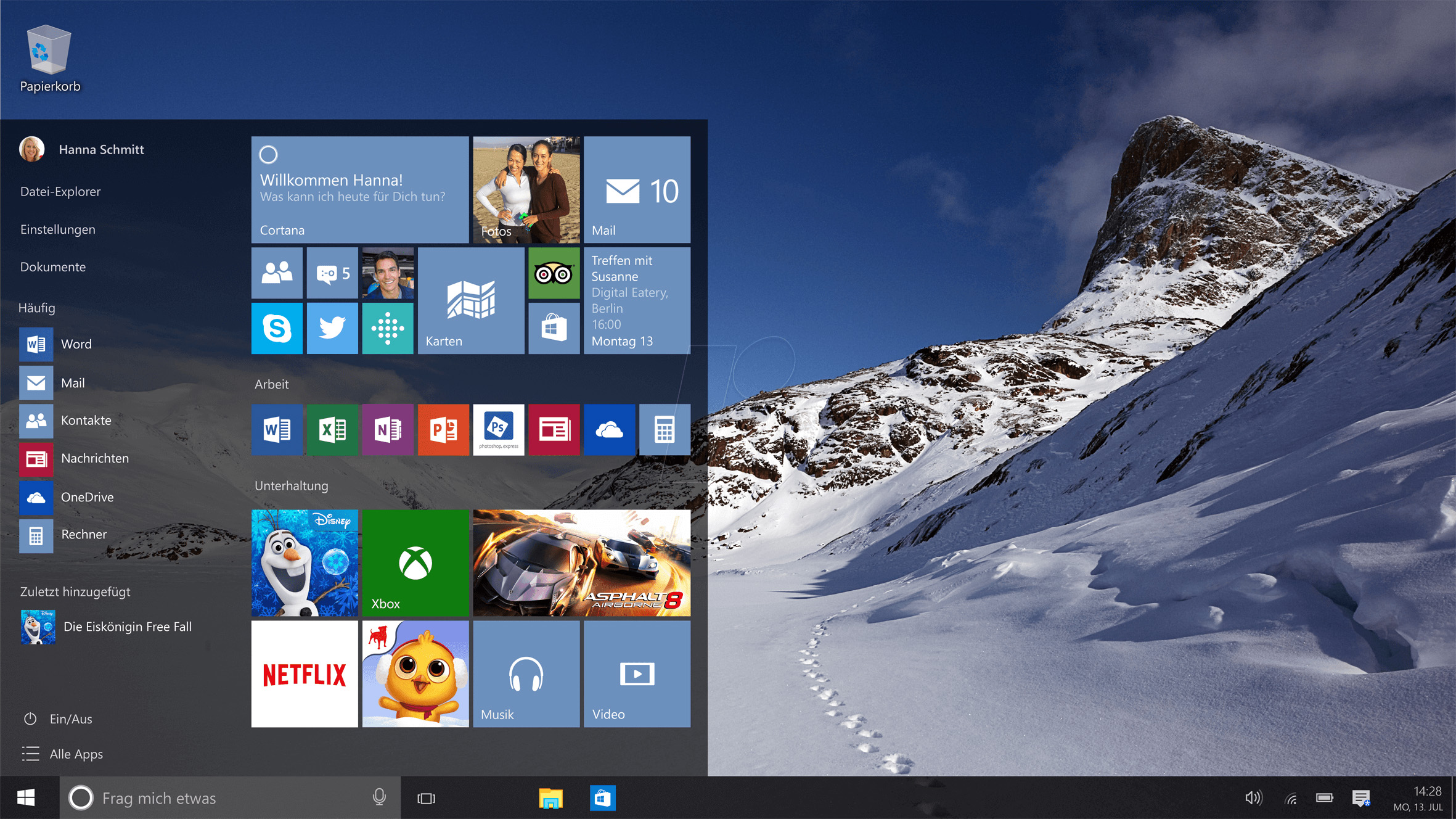The image size is (1456, 819).
Task: Open the Task View button on taskbar
Action: coord(426,798)
